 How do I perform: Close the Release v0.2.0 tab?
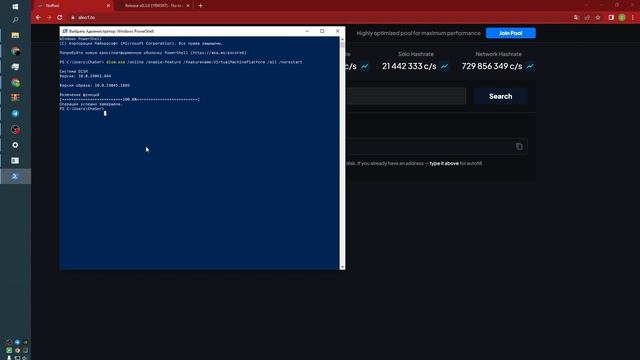(x=188, y=6)
